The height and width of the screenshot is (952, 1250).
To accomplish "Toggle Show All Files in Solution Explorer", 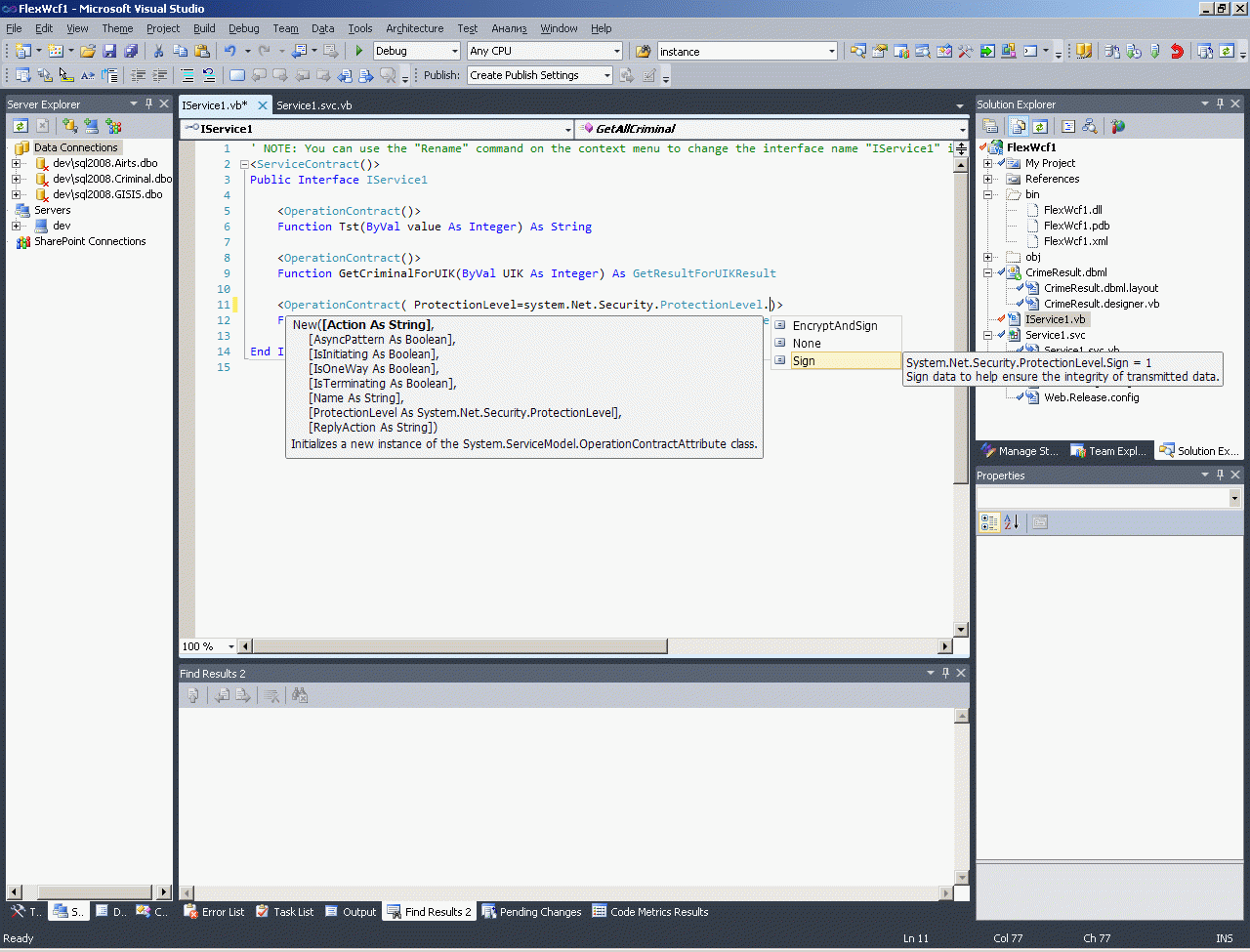I will [1019, 126].
